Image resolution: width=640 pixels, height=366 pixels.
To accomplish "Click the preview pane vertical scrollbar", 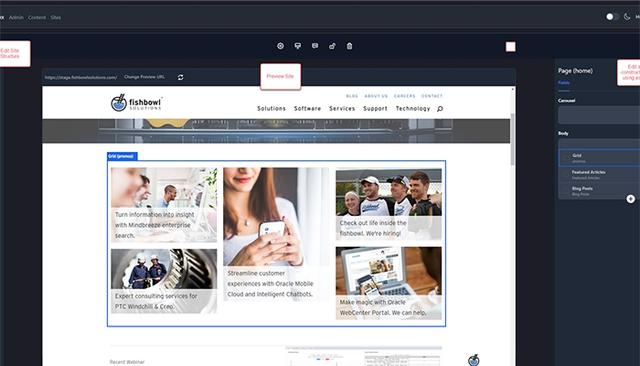I will coord(513,139).
